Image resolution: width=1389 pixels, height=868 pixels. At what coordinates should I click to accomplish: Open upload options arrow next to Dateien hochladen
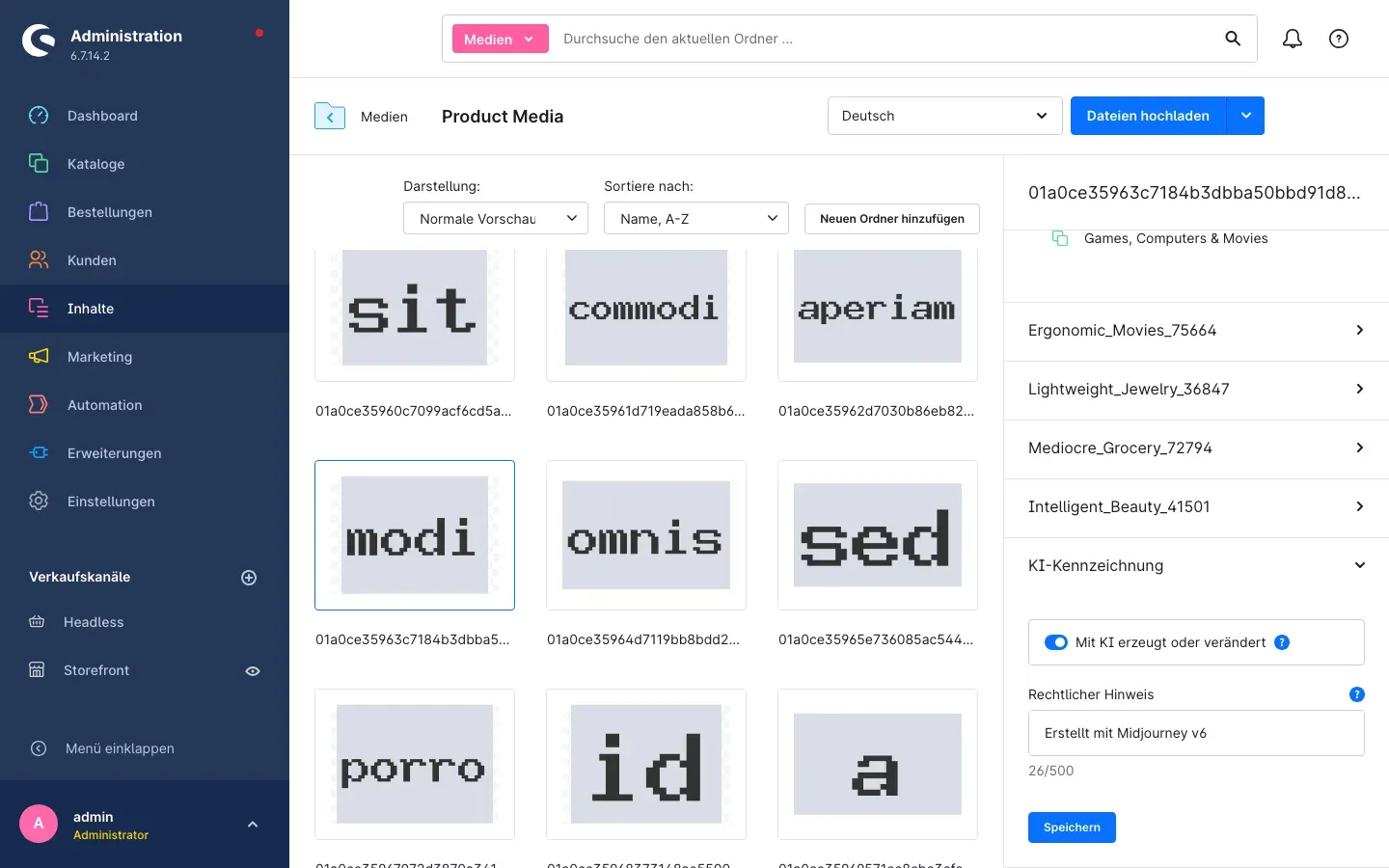tap(1245, 116)
